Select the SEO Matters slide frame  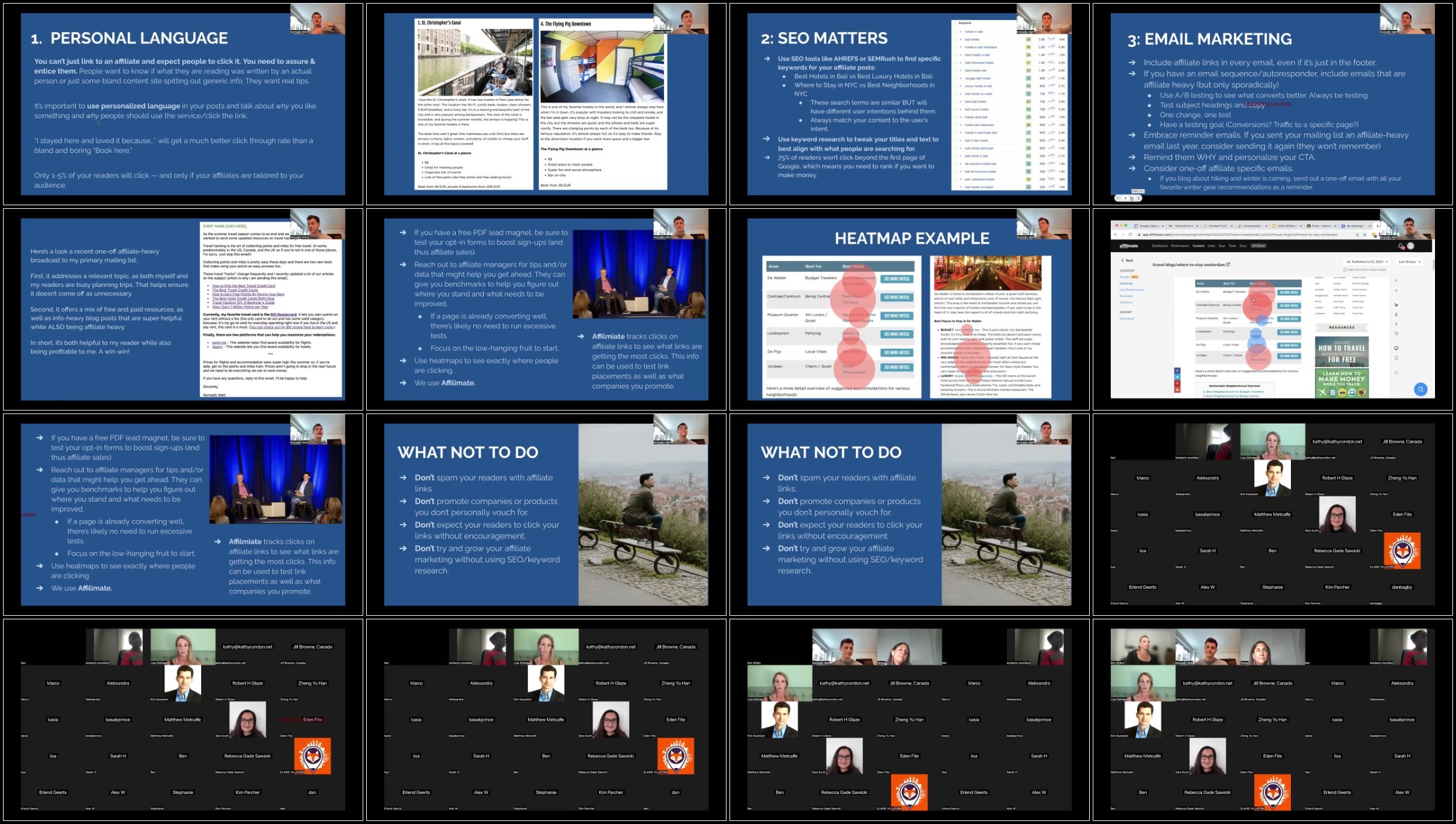(910, 104)
